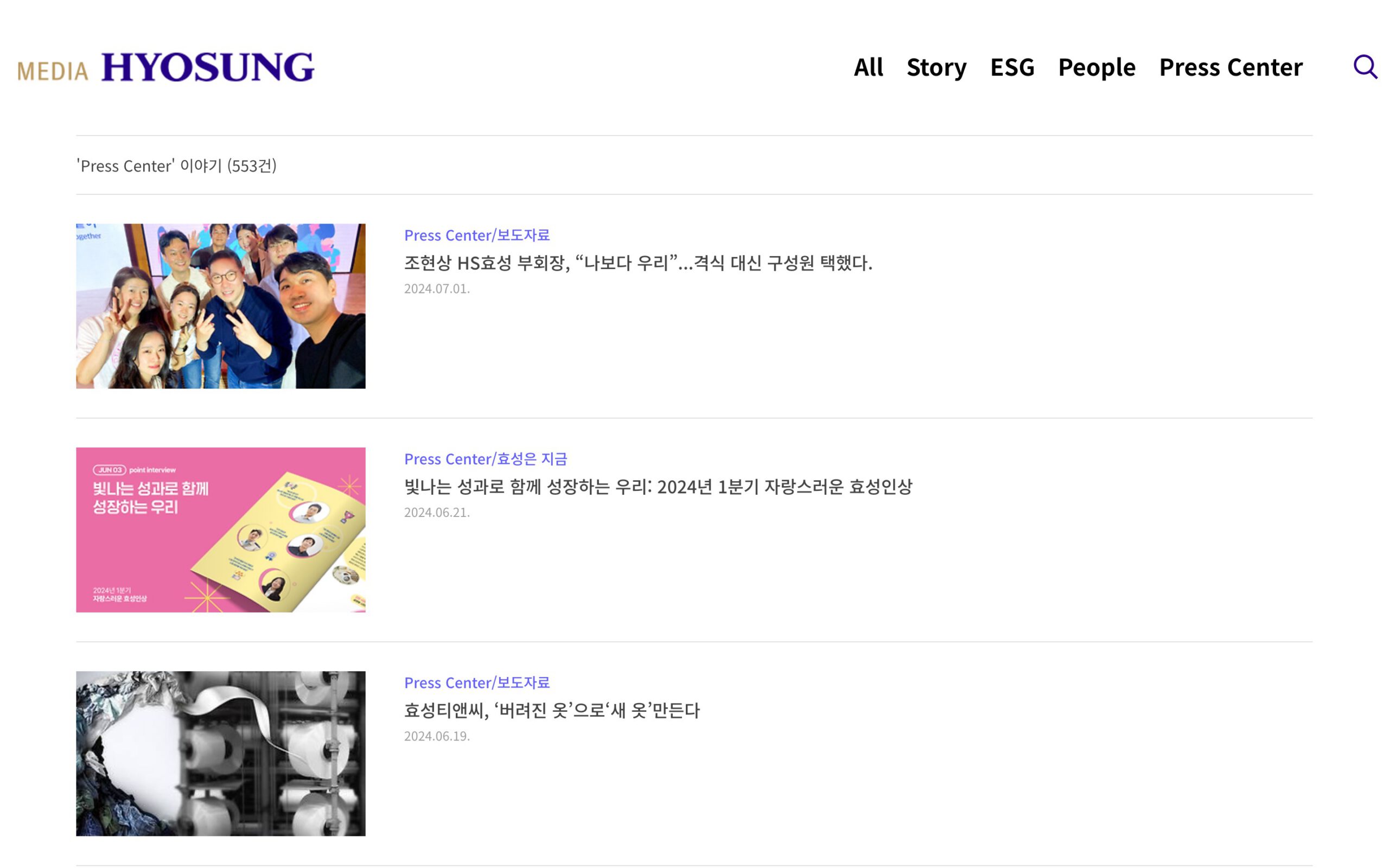1389x868 pixels.
Task: Open the Press Center menu item
Action: [x=1231, y=67]
